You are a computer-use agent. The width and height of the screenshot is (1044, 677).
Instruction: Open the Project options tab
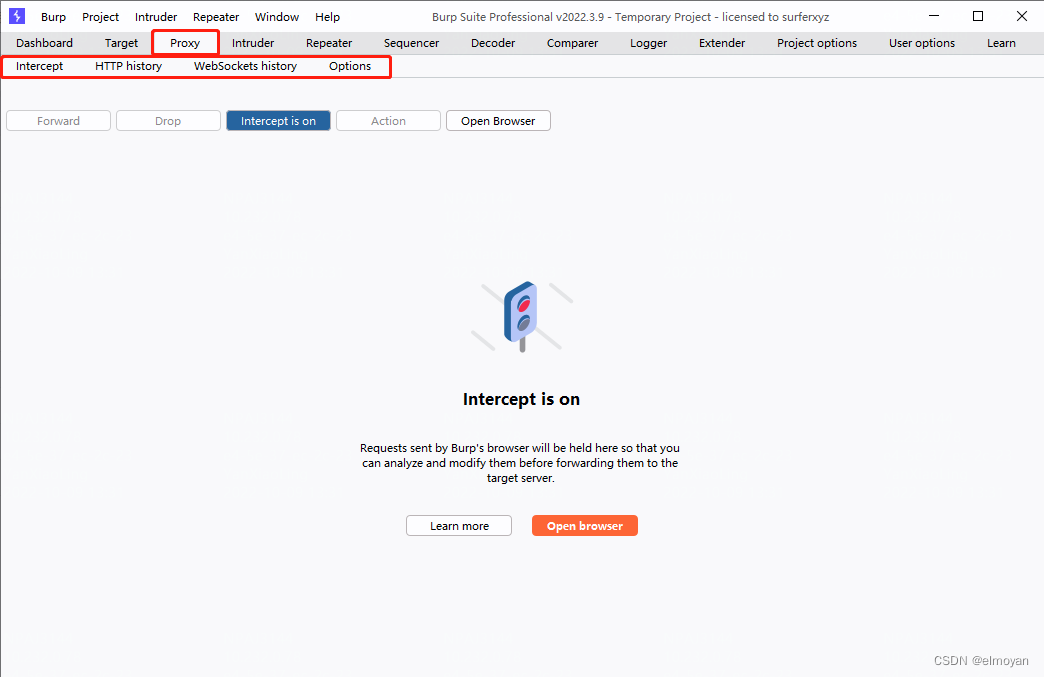[817, 43]
